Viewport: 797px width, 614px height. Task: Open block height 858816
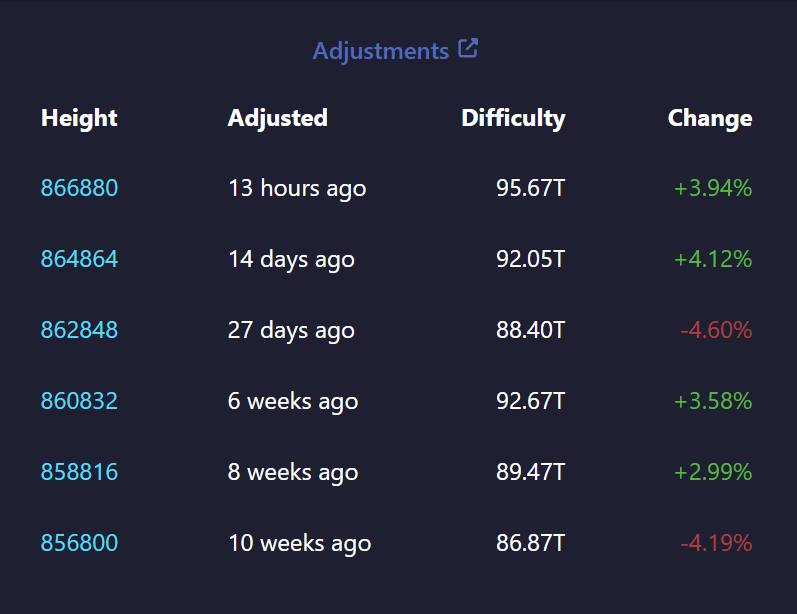79,472
